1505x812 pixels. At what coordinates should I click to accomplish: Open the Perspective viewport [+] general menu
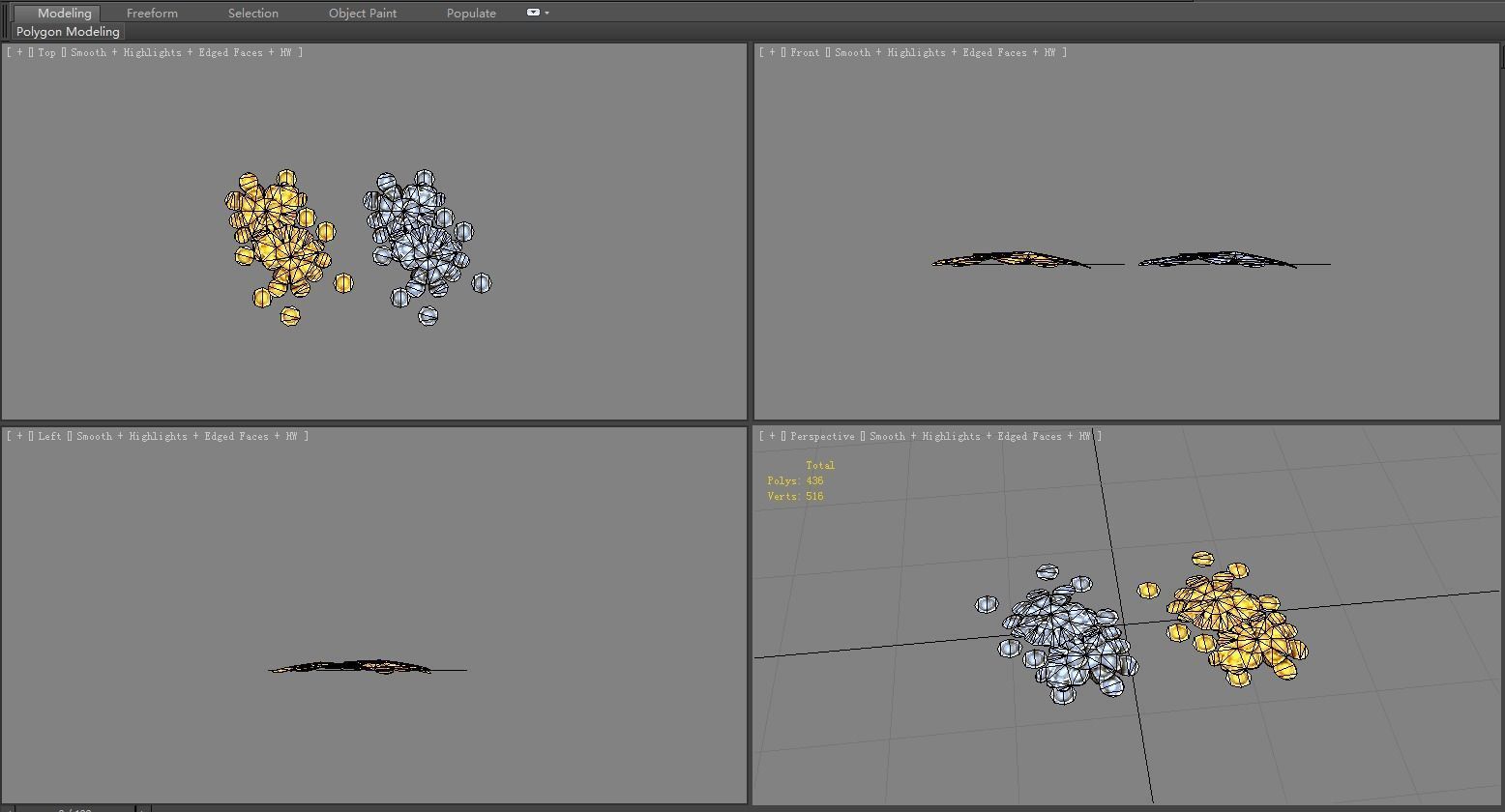click(772, 436)
